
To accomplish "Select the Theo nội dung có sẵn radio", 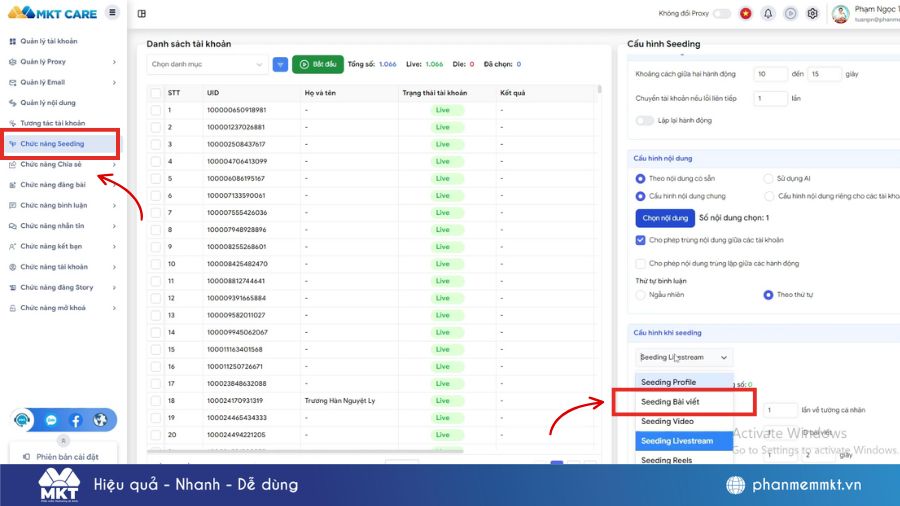I will (641, 178).
